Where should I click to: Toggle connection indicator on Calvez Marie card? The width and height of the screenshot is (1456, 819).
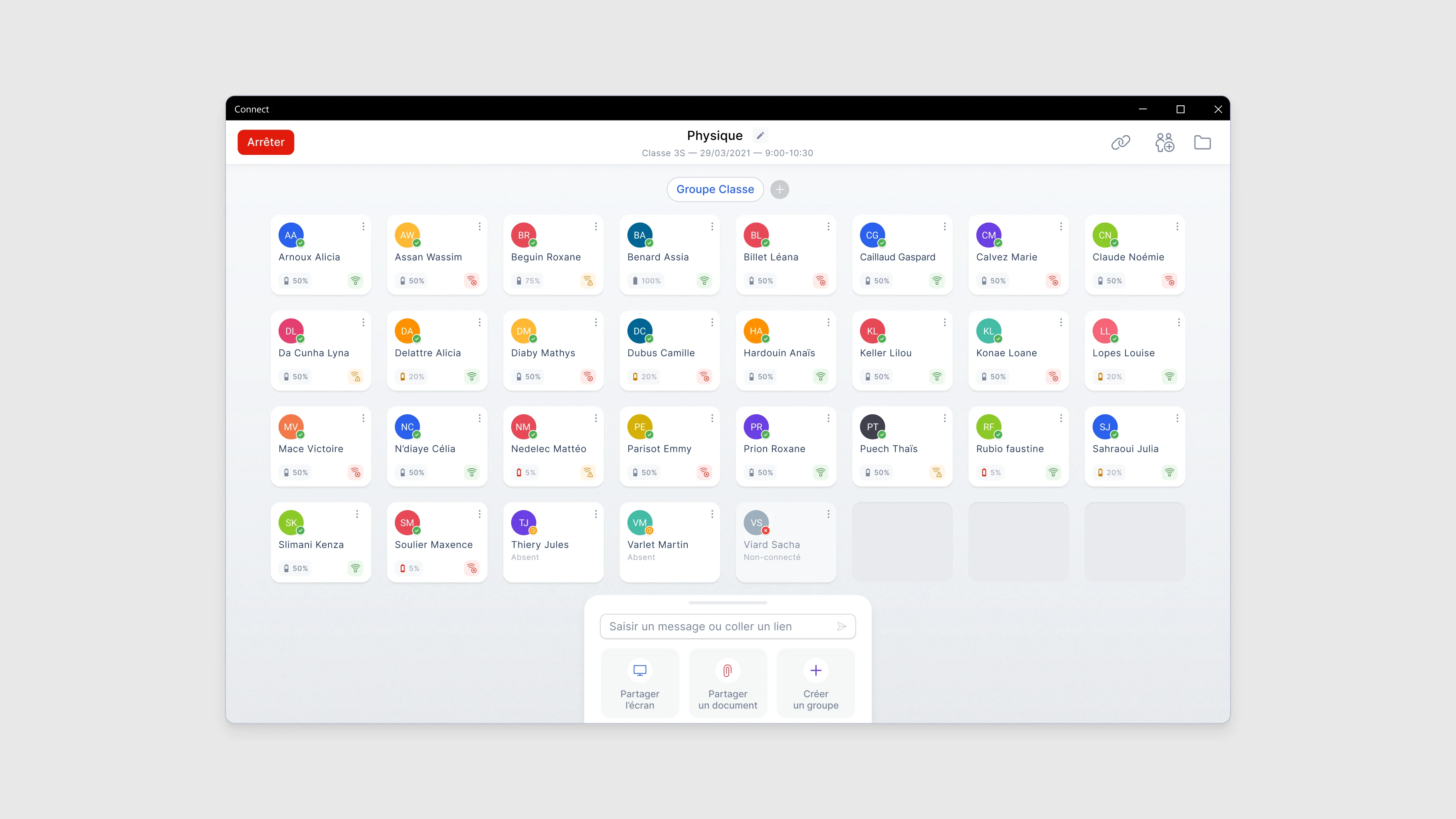click(x=1053, y=280)
